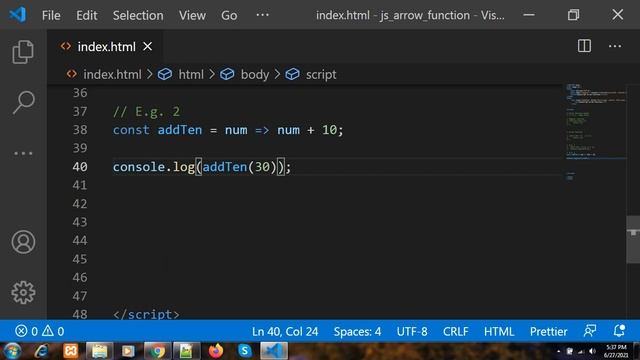The image size is (640, 360).
Task: Open Skype from the taskbar
Action: coord(244,351)
